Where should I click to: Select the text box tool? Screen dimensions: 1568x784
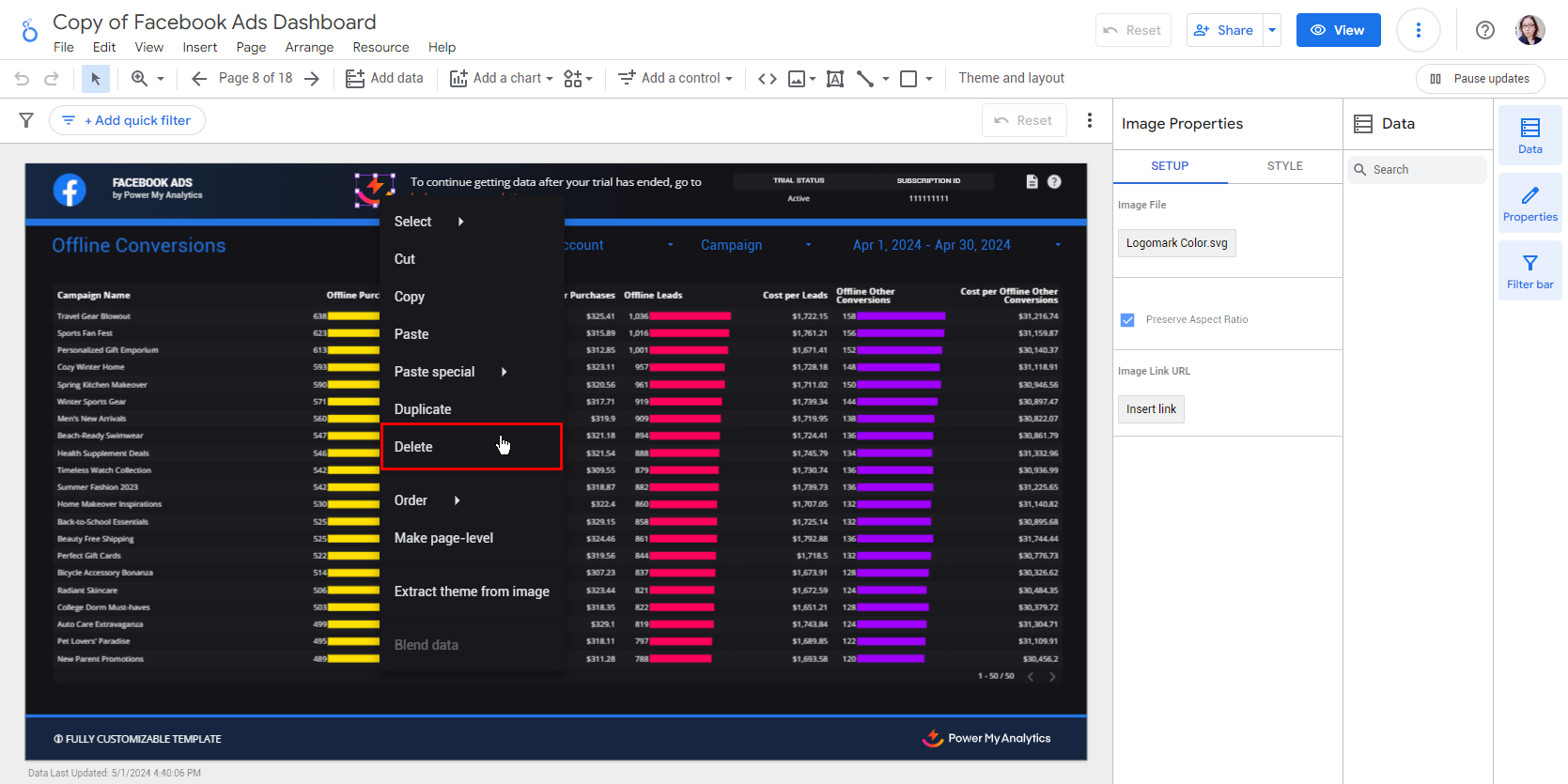pos(834,79)
